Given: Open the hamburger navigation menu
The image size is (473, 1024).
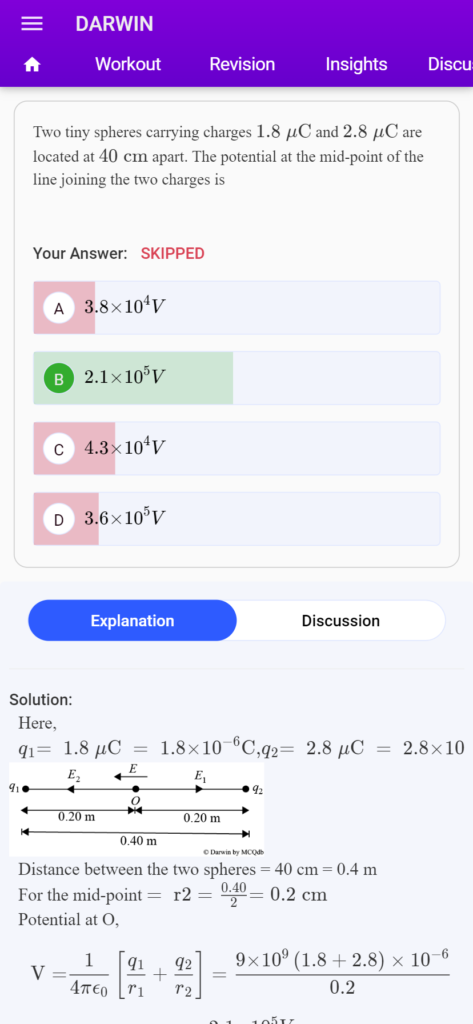Looking at the screenshot, I should (32, 24).
